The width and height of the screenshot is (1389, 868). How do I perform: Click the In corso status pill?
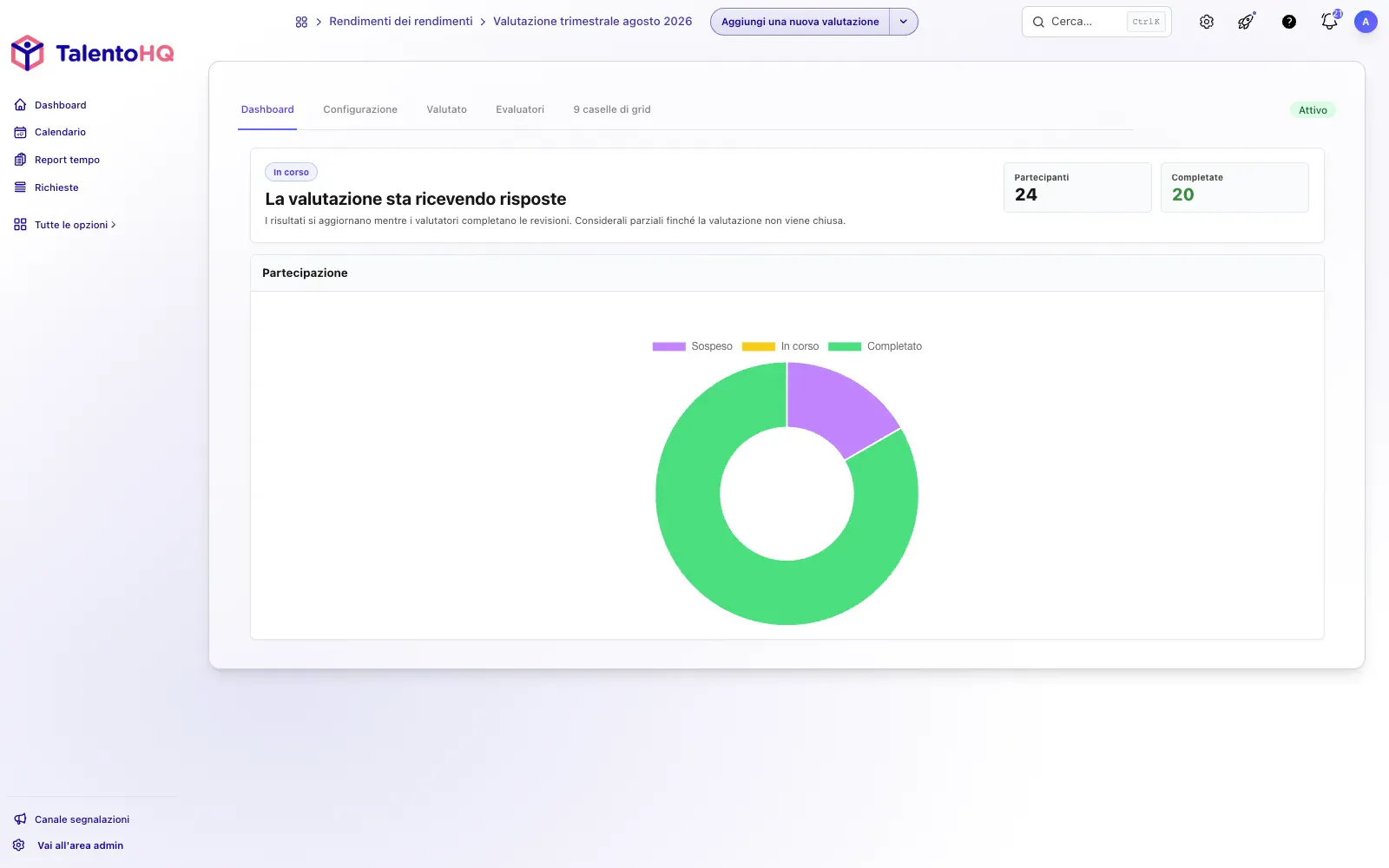pos(291,172)
